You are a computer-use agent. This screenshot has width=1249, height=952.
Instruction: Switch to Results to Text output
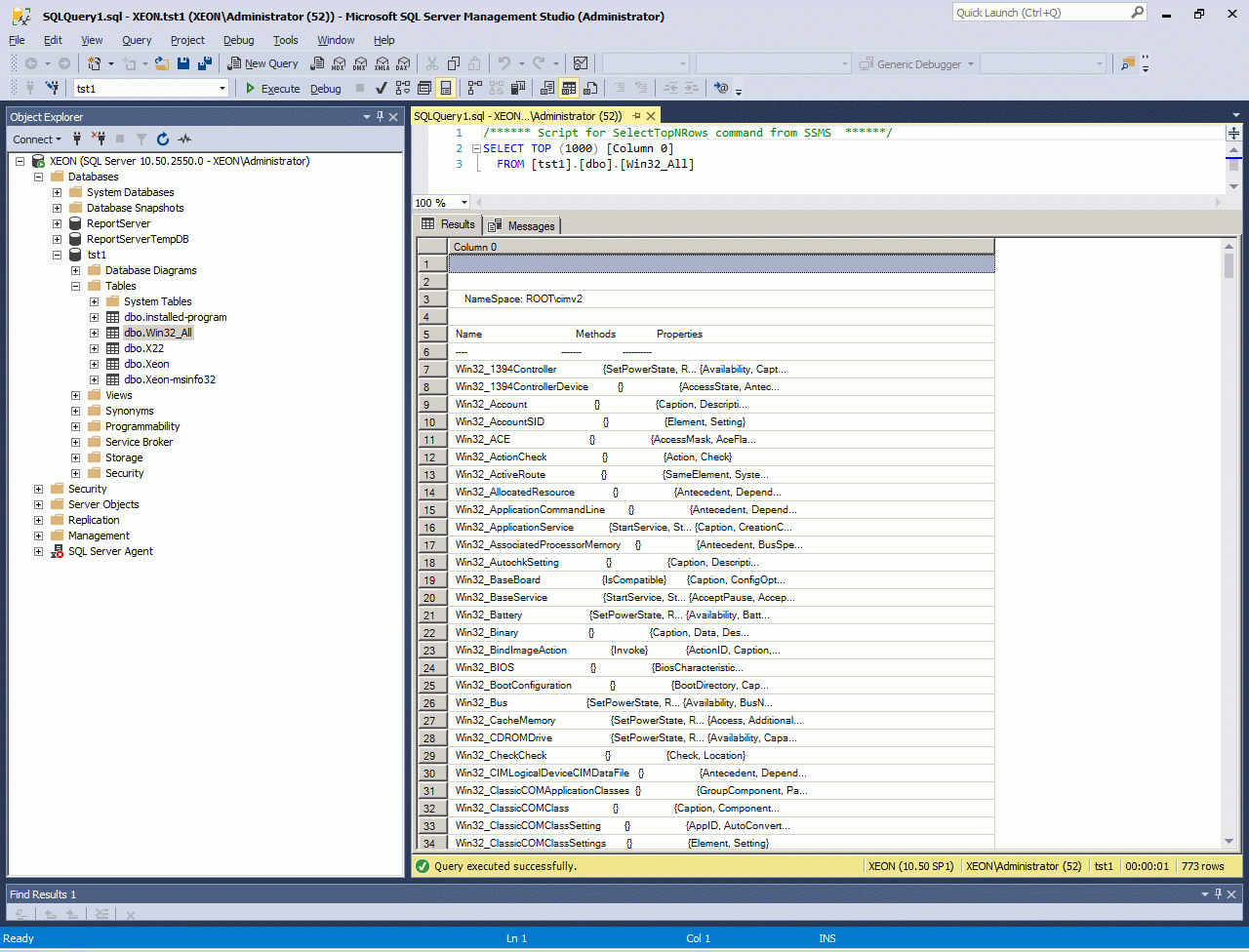(547, 88)
